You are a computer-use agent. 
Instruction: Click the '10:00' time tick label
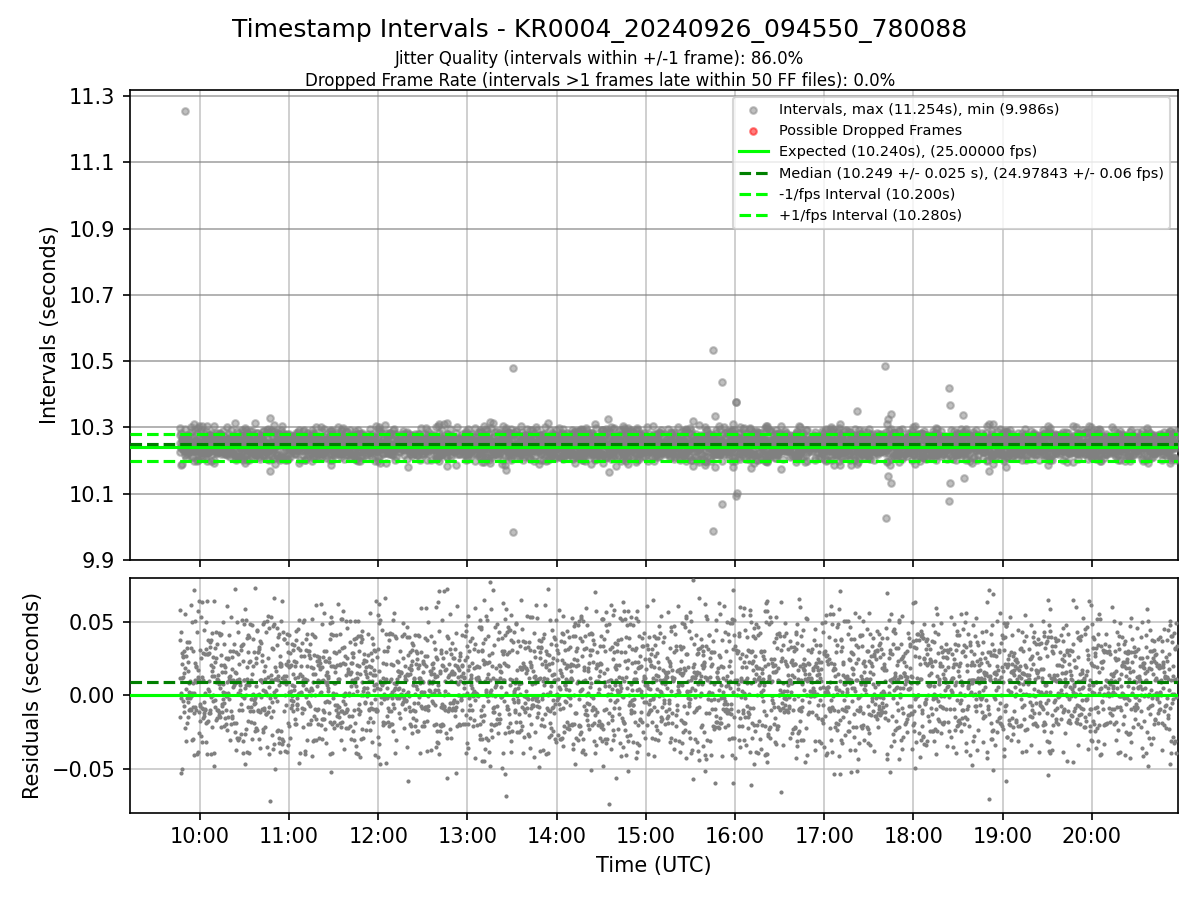199,836
